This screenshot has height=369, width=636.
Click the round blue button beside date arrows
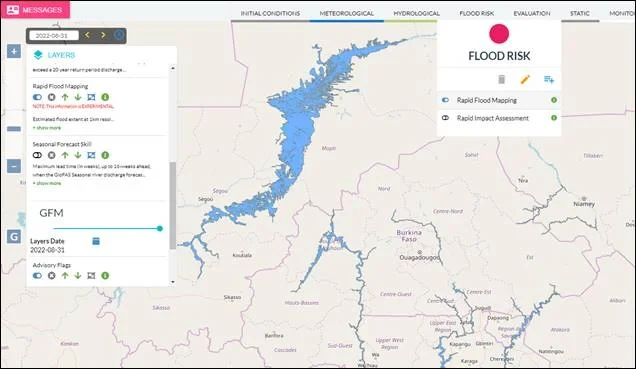click(118, 35)
